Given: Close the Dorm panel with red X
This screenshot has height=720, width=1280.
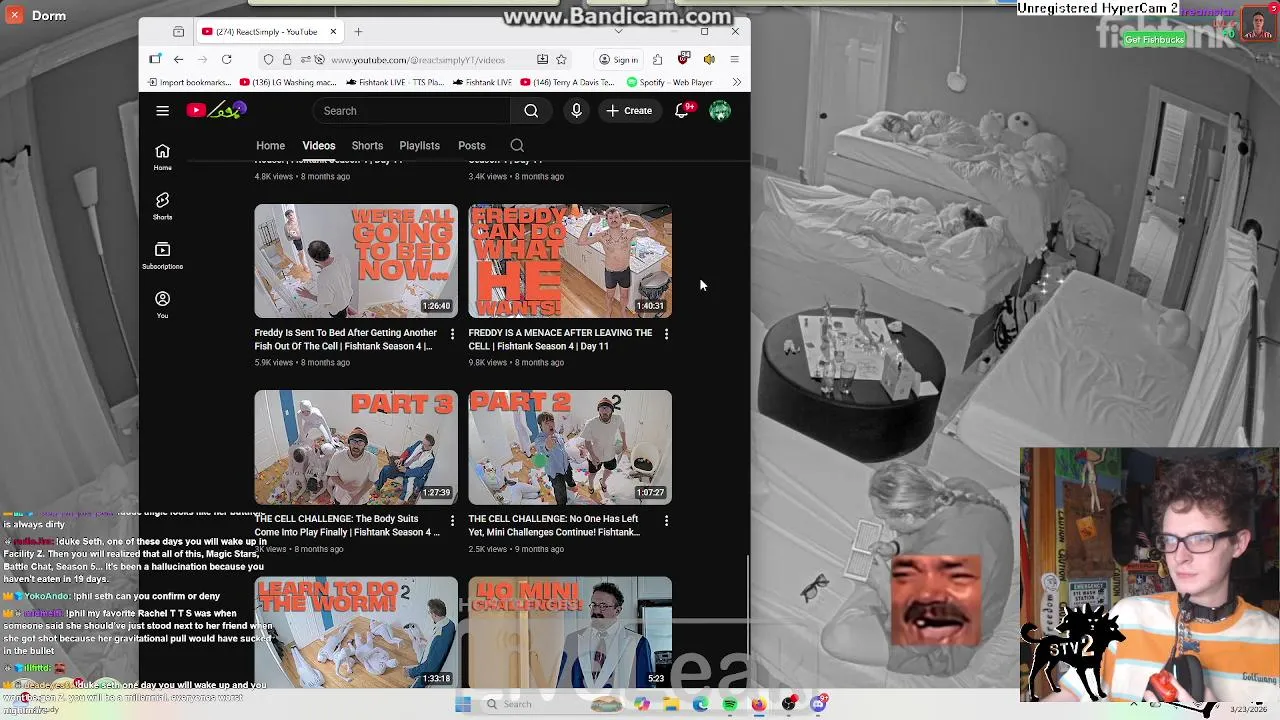Looking at the screenshot, I should [14, 15].
